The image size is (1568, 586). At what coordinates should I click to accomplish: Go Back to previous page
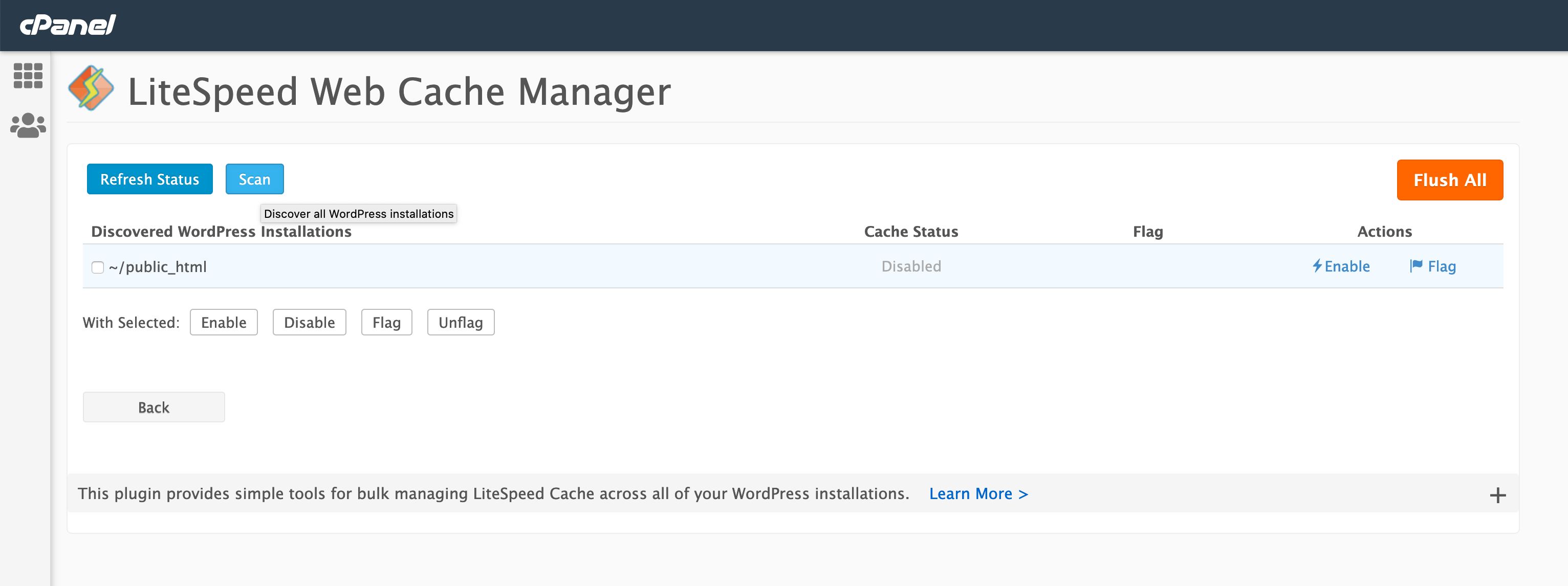click(154, 407)
